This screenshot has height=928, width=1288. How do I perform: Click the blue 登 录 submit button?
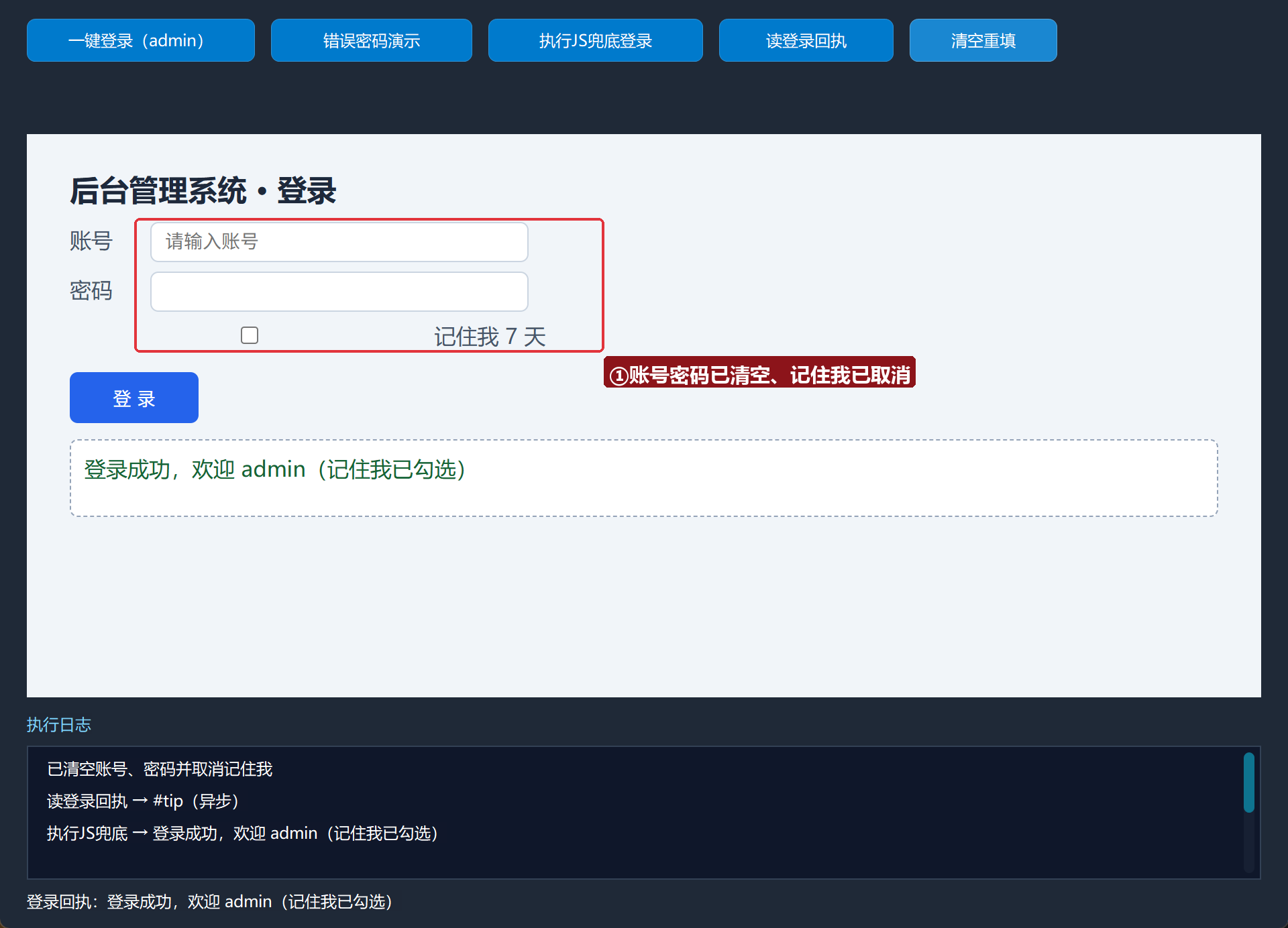click(134, 398)
